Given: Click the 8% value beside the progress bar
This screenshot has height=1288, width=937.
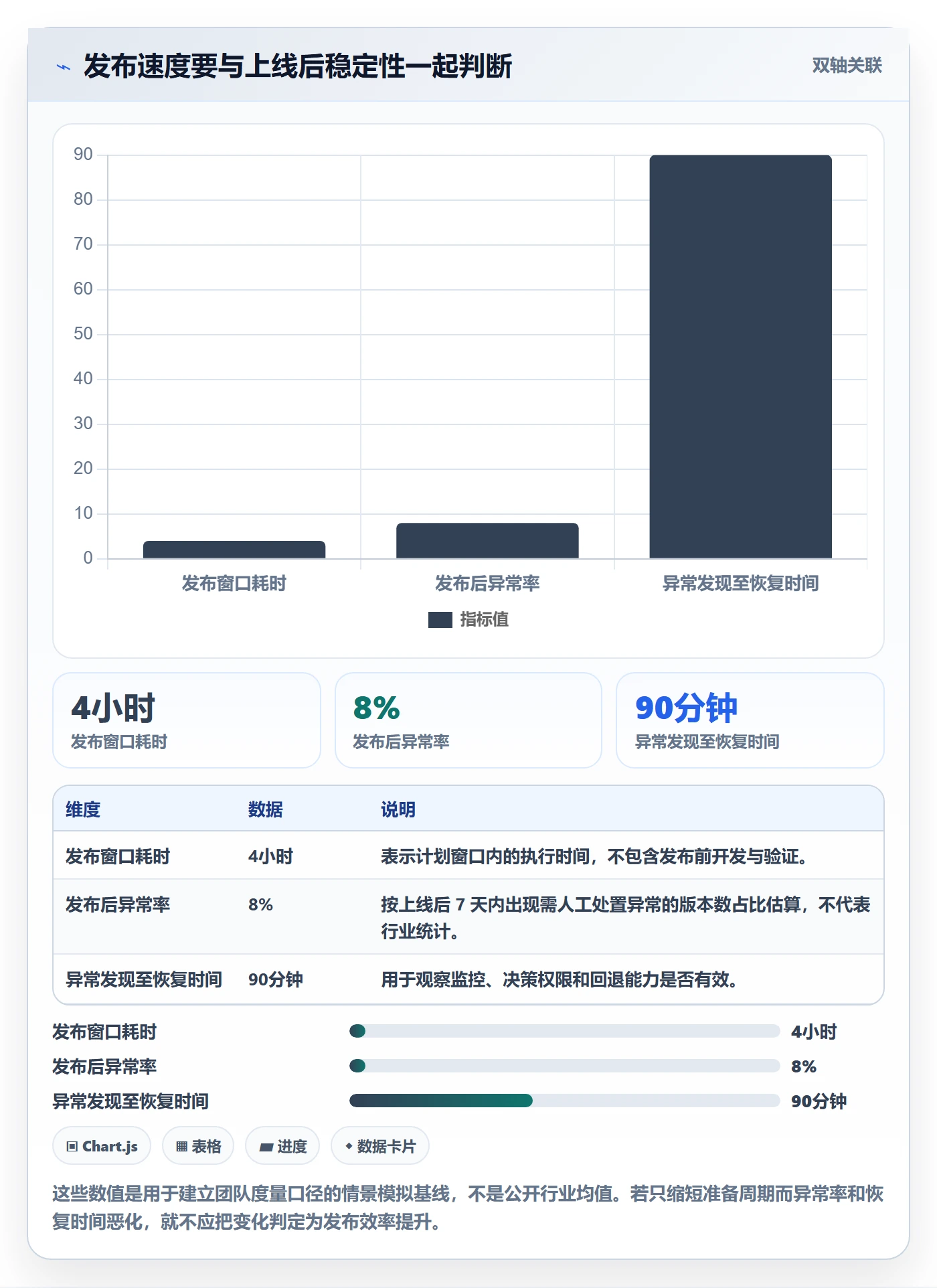Looking at the screenshot, I should click(x=804, y=1066).
